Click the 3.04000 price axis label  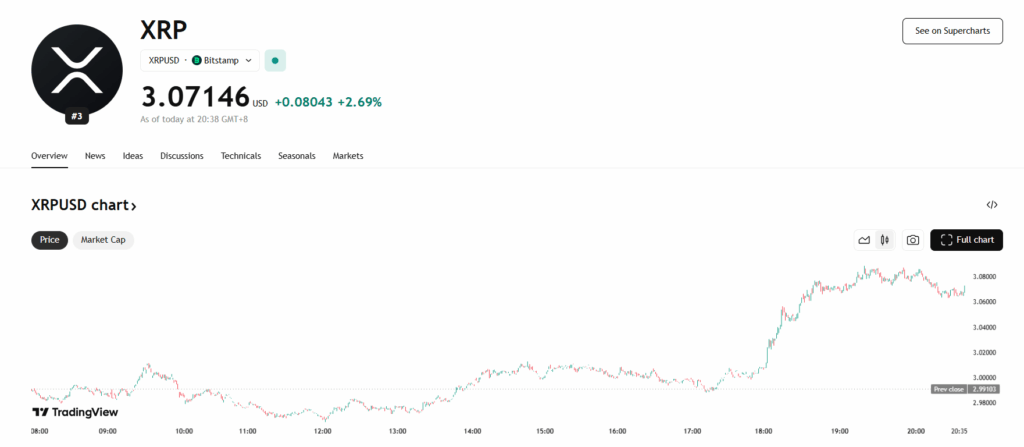pyautogui.click(x=984, y=327)
